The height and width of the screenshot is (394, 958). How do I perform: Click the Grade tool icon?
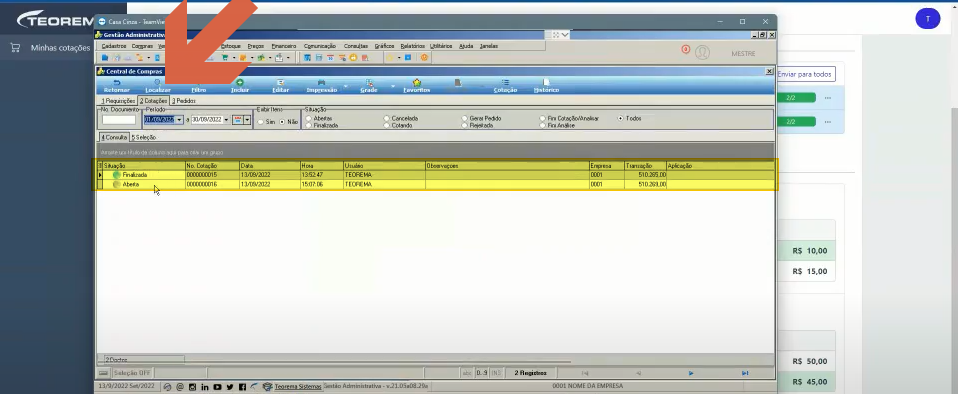coord(368,82)
